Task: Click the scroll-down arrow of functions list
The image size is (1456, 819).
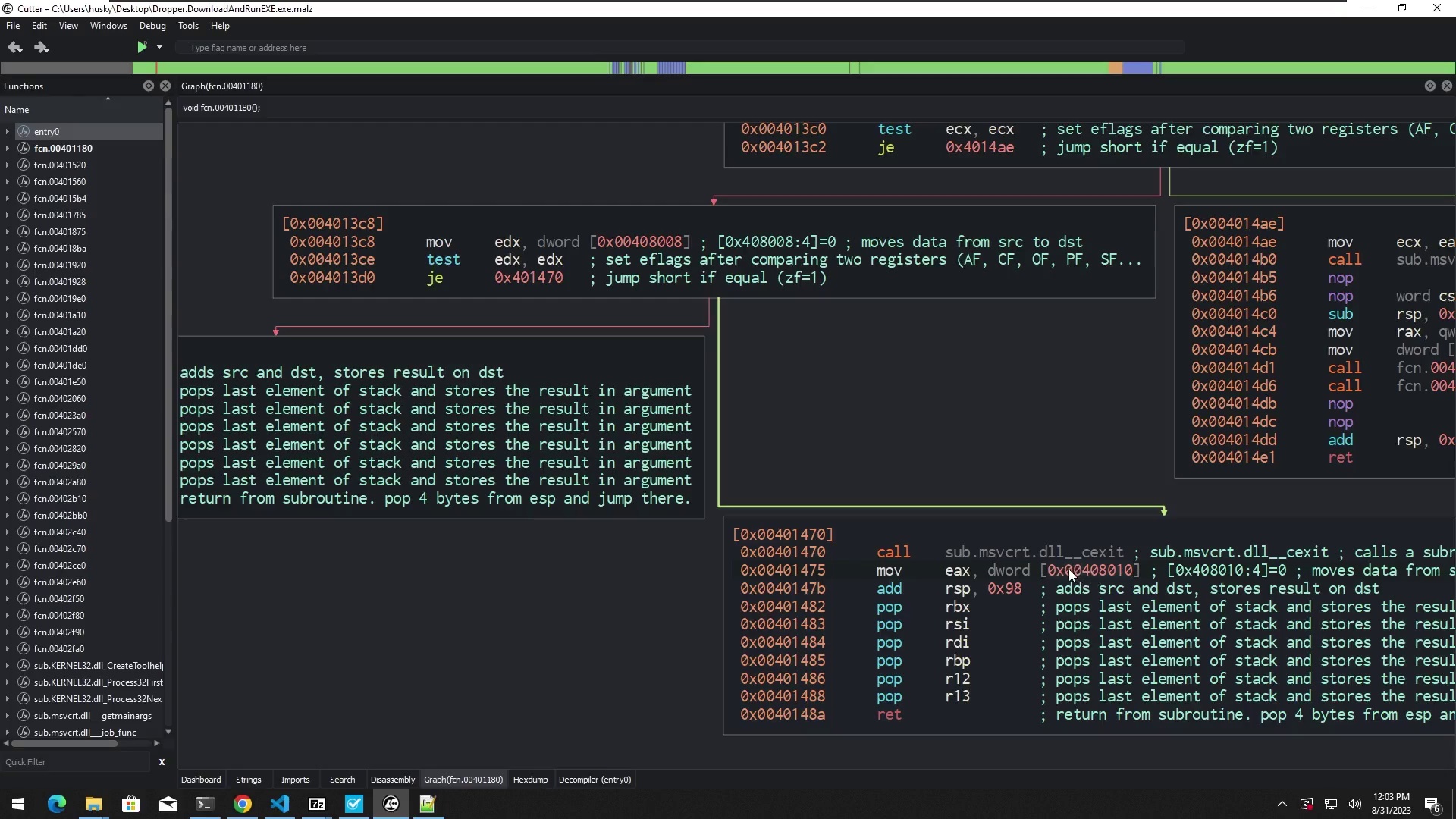Action: (168, 732)
